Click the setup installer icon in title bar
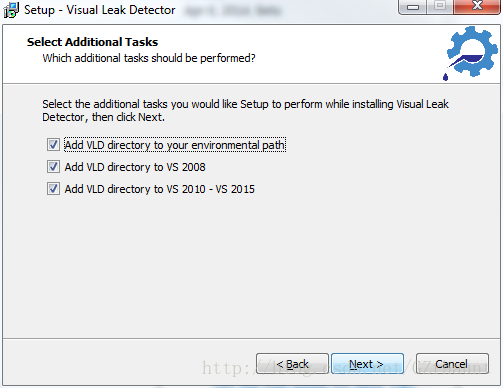The height and width of the screenshot is (388, 503). pyautogui.click(x=11, y=10)
